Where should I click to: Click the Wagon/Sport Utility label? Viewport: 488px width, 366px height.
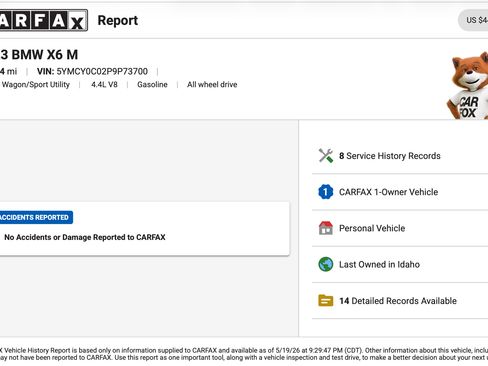tap(36, 85)
